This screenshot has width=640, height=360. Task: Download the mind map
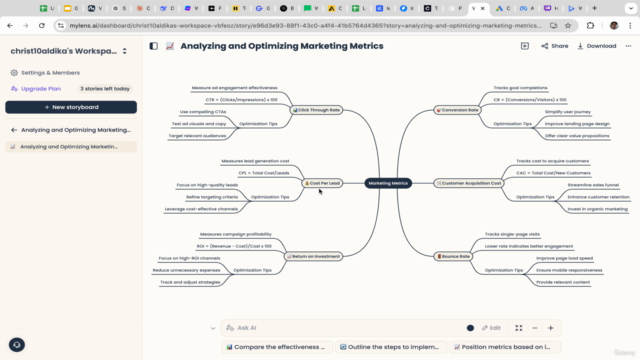coord(597,46)
